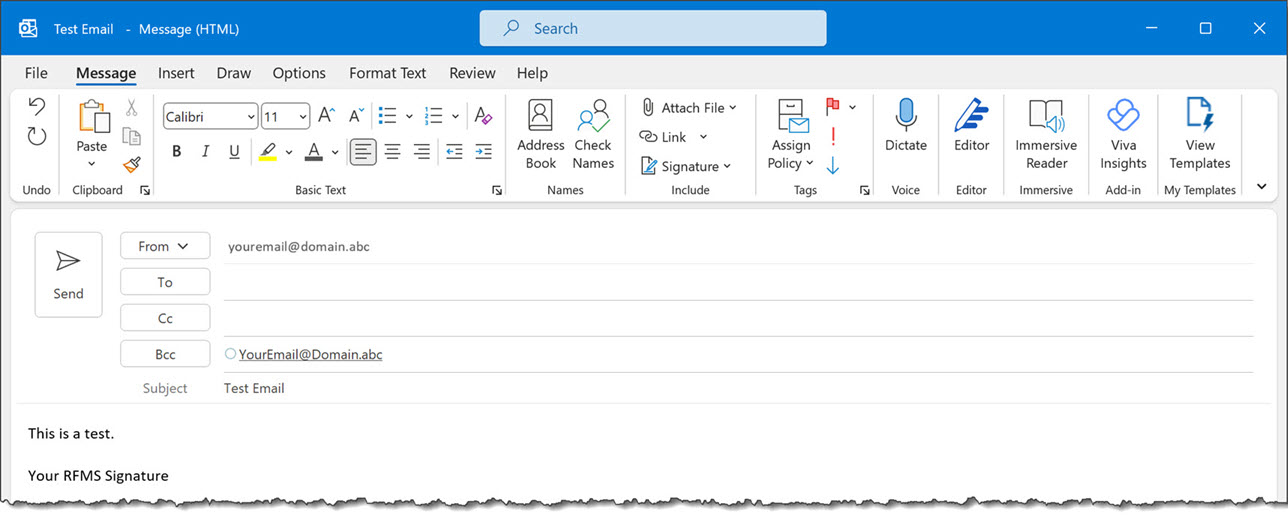Image resolution: width=1288 pixels, height=519 pixels.
Task: Switch to the Insert tab
Action: (x=176, y=73)
